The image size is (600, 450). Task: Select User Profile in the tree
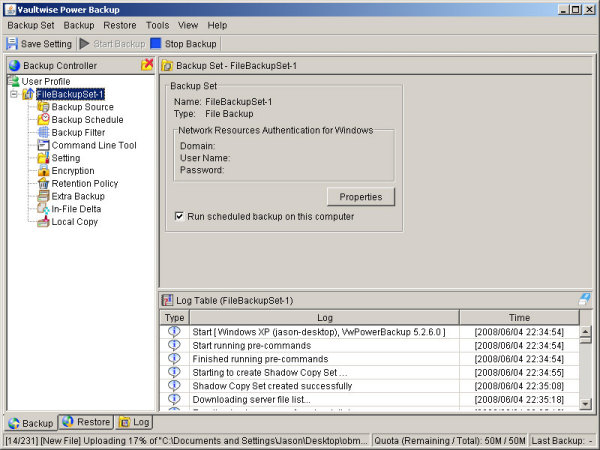[x=46, y=82]
